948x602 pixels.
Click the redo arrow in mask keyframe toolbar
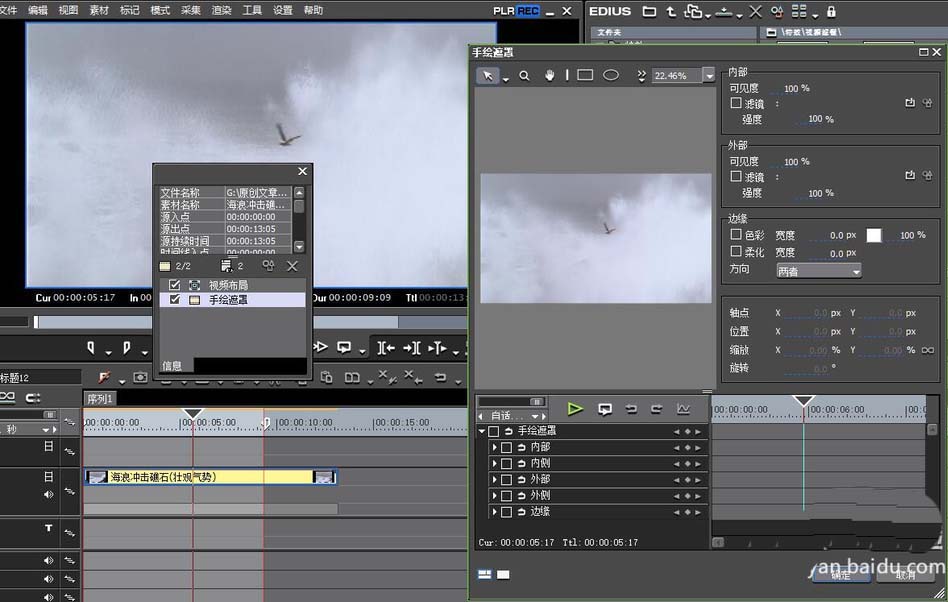click(657, 409)
